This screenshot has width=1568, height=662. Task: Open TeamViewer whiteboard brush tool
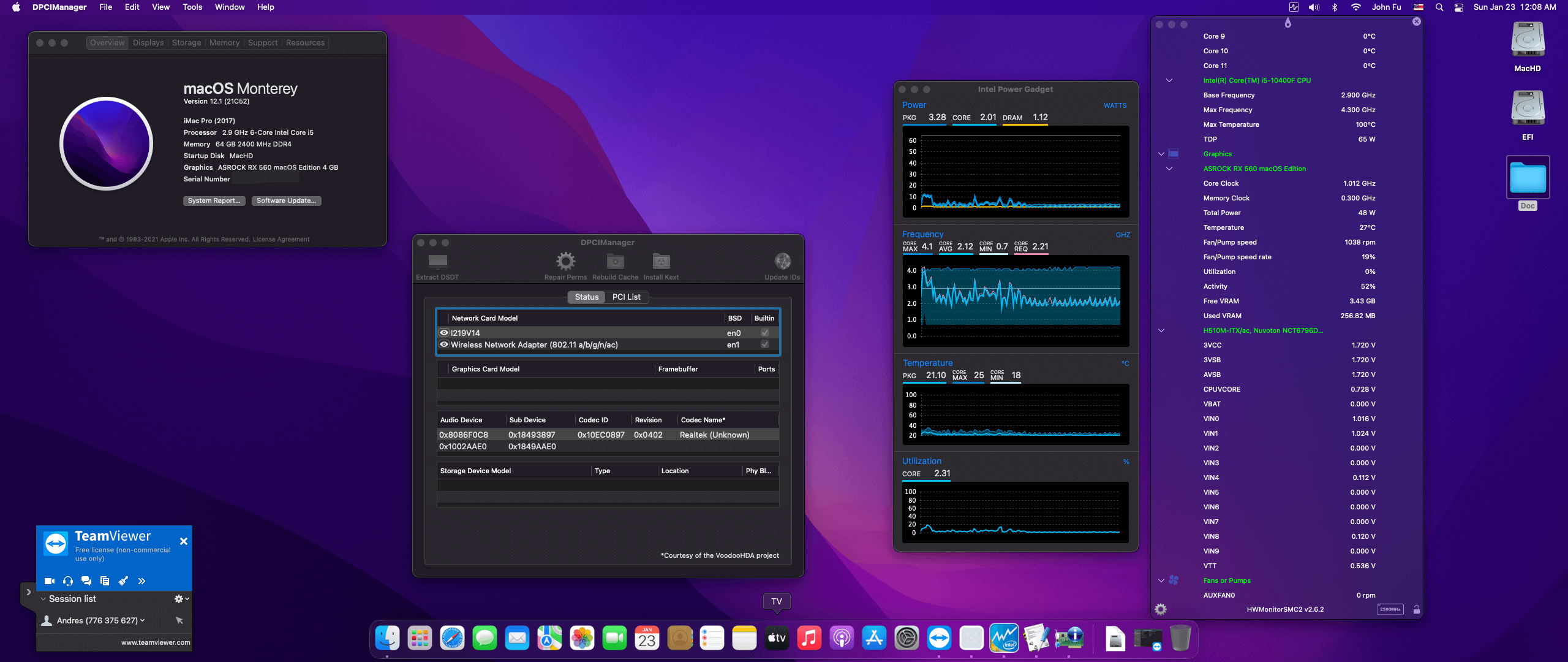[123, 580]
